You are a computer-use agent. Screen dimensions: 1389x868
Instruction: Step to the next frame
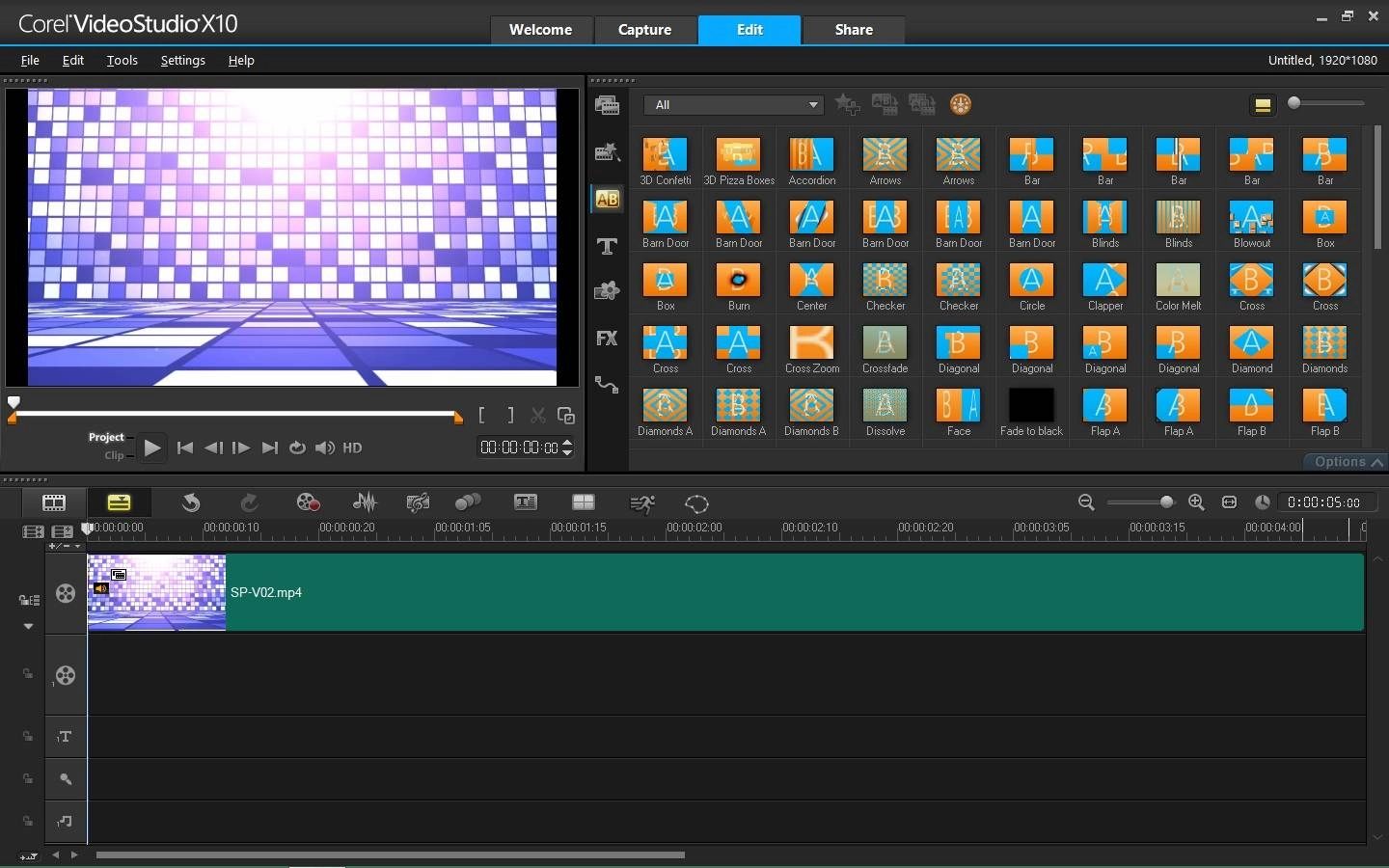pyautogui.click(x=241, y=448)
